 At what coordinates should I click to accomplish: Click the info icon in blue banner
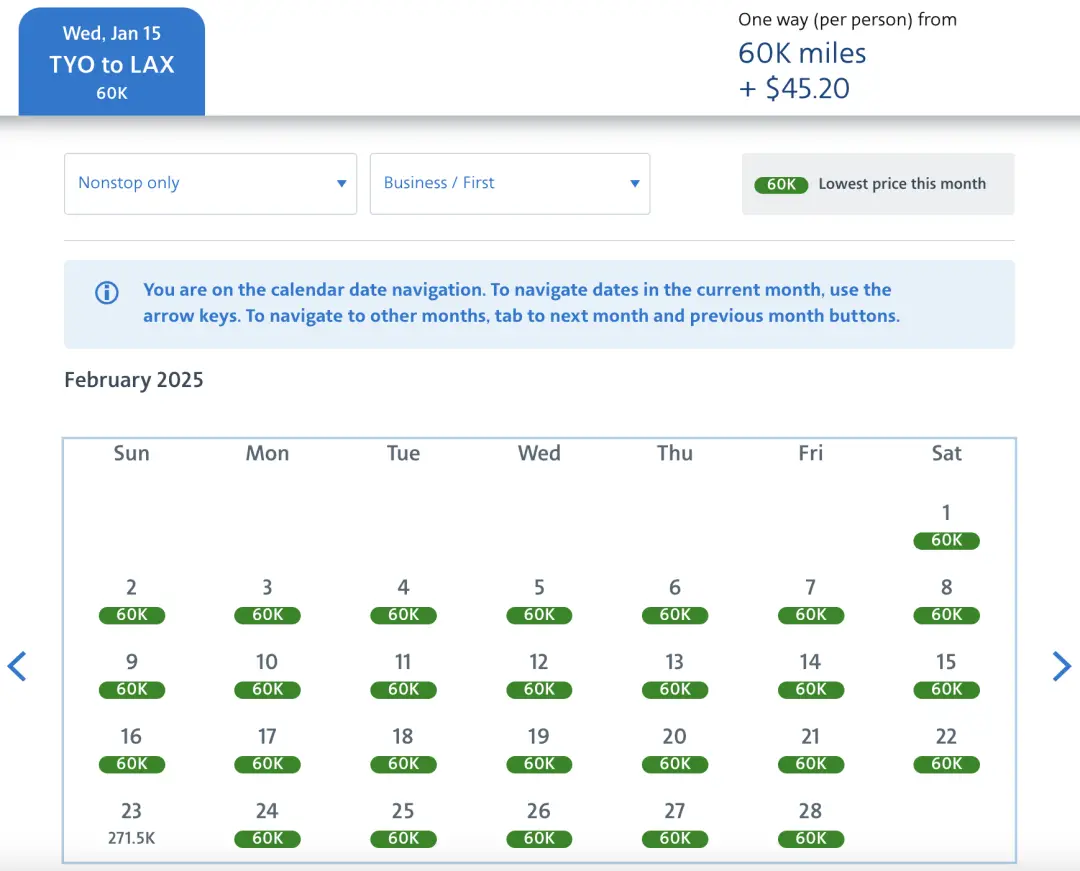(106, 293)
